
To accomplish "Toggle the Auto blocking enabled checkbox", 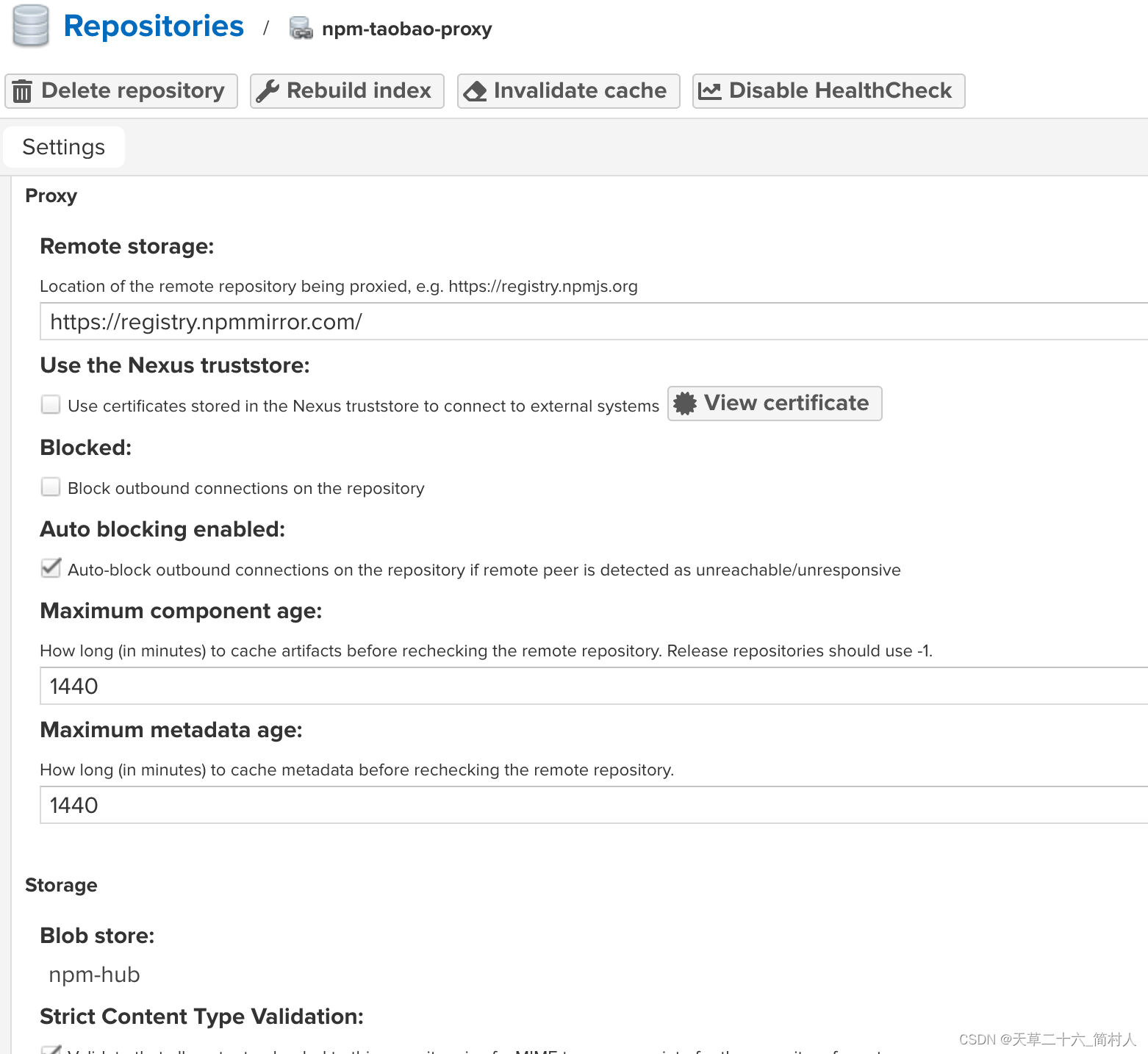I will (51, 568).
